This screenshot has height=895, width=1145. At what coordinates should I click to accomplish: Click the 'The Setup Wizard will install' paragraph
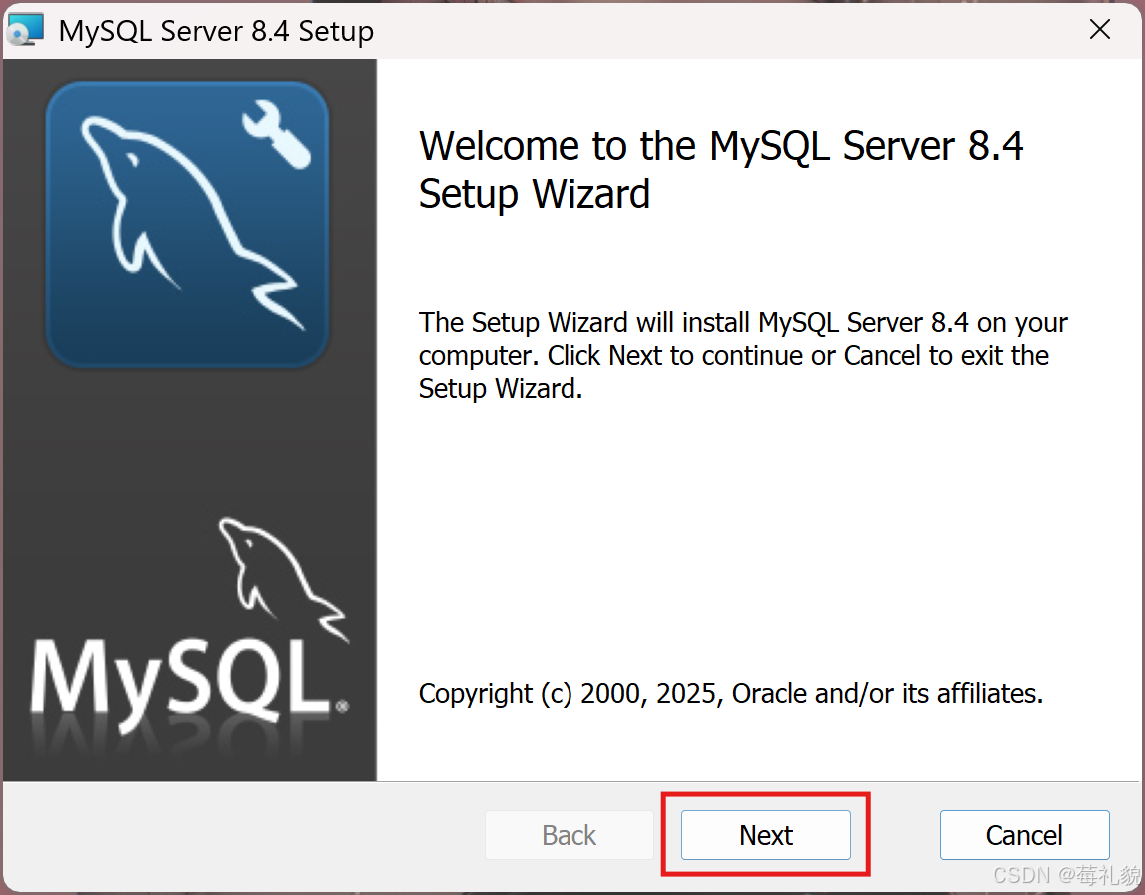[743, 356]
